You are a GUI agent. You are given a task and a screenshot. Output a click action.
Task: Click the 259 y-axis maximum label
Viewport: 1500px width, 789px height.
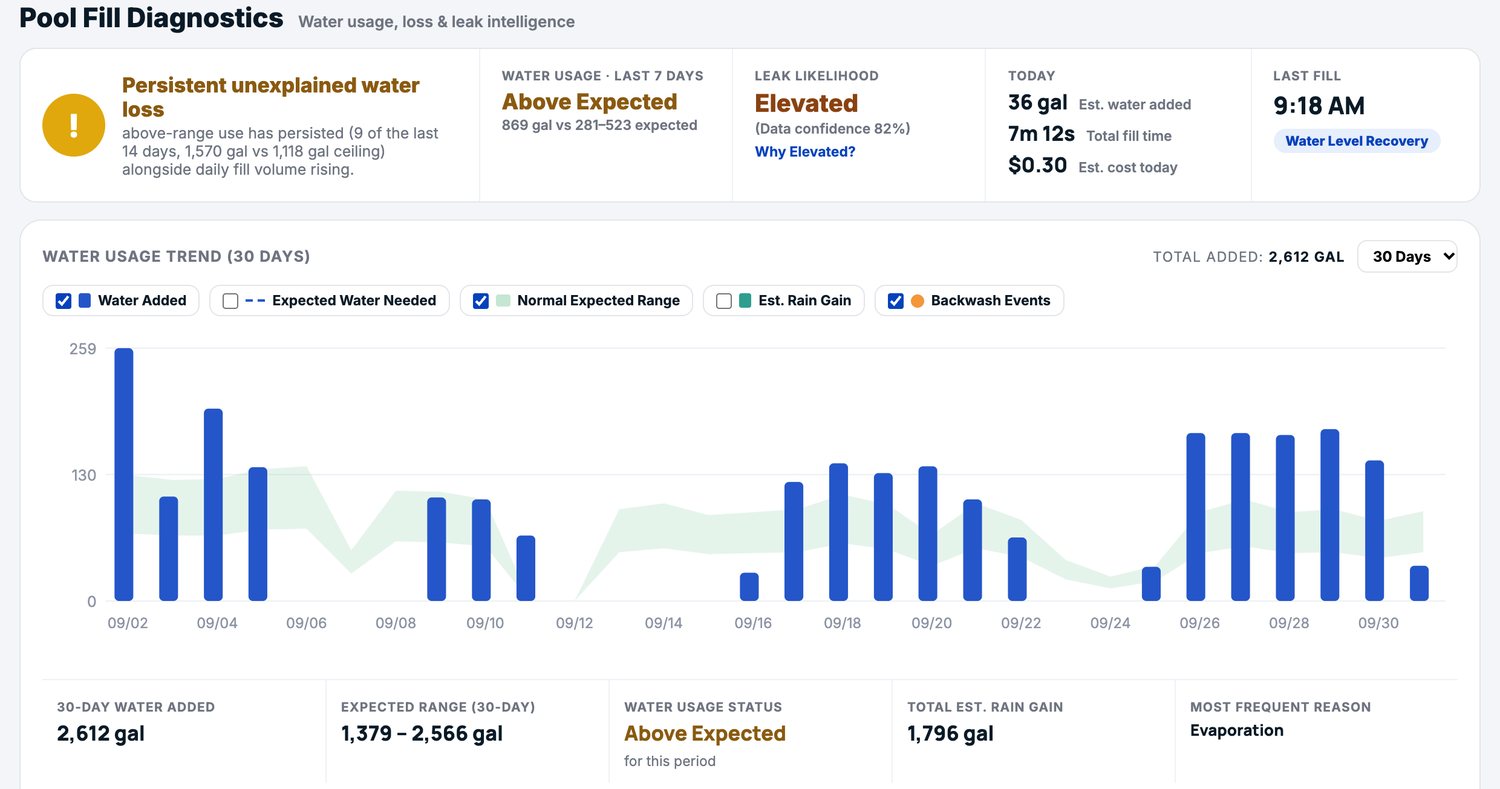[x=84, y=348]
